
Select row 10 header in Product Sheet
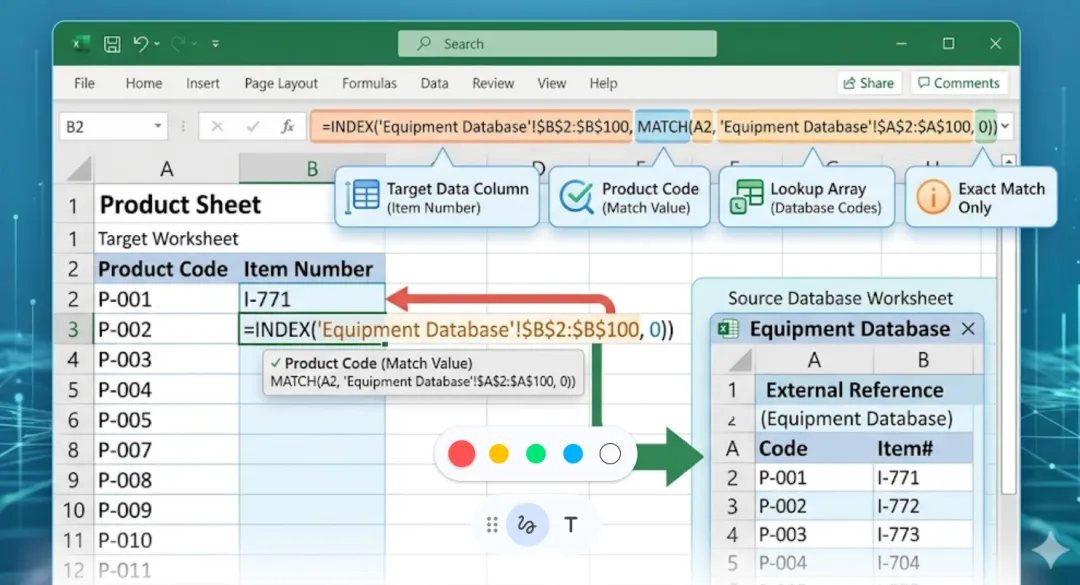pyautogui.click(x=74, y=510)
